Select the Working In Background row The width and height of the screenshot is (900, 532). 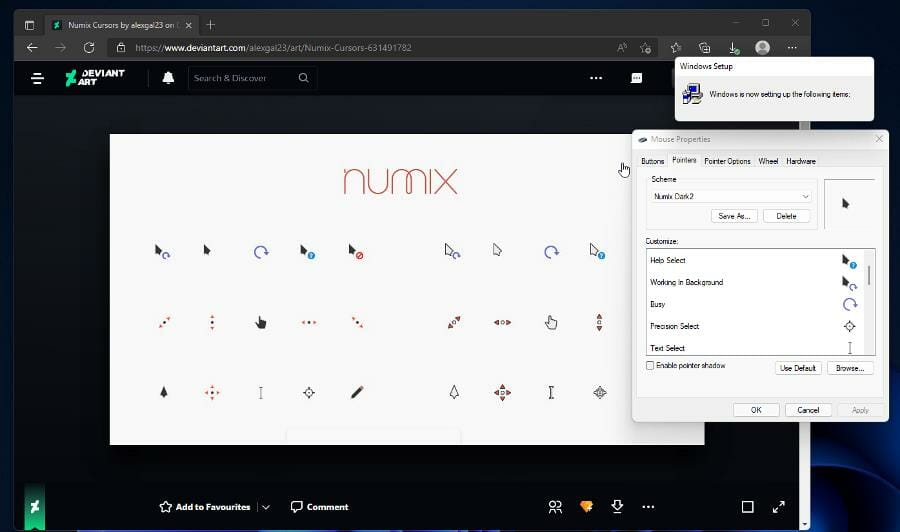(756, 282)
